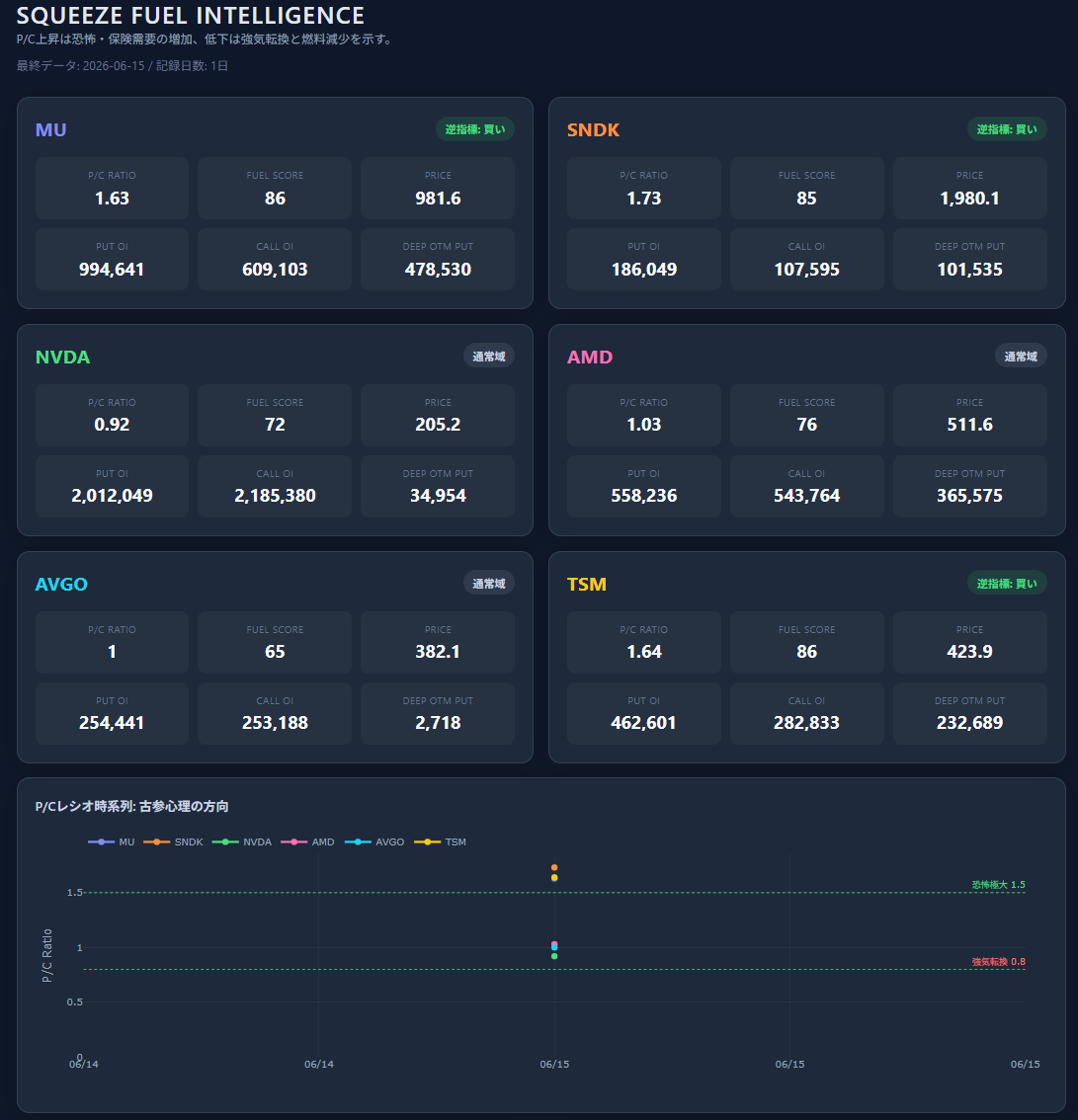1078x1120 pixels.
Task: Click NVDA put OI value 2,012,049
Action: (113, 496)
